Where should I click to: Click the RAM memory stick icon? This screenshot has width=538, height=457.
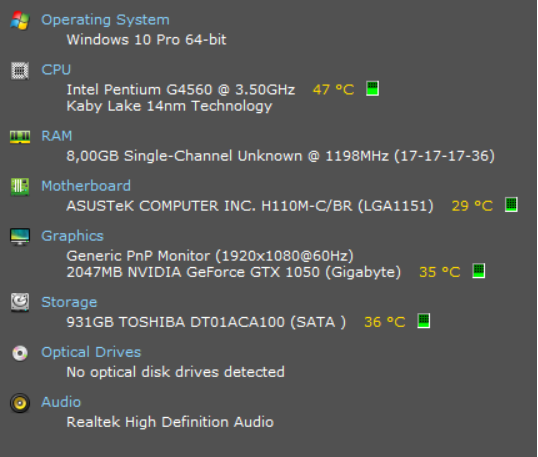pos(20,137)
